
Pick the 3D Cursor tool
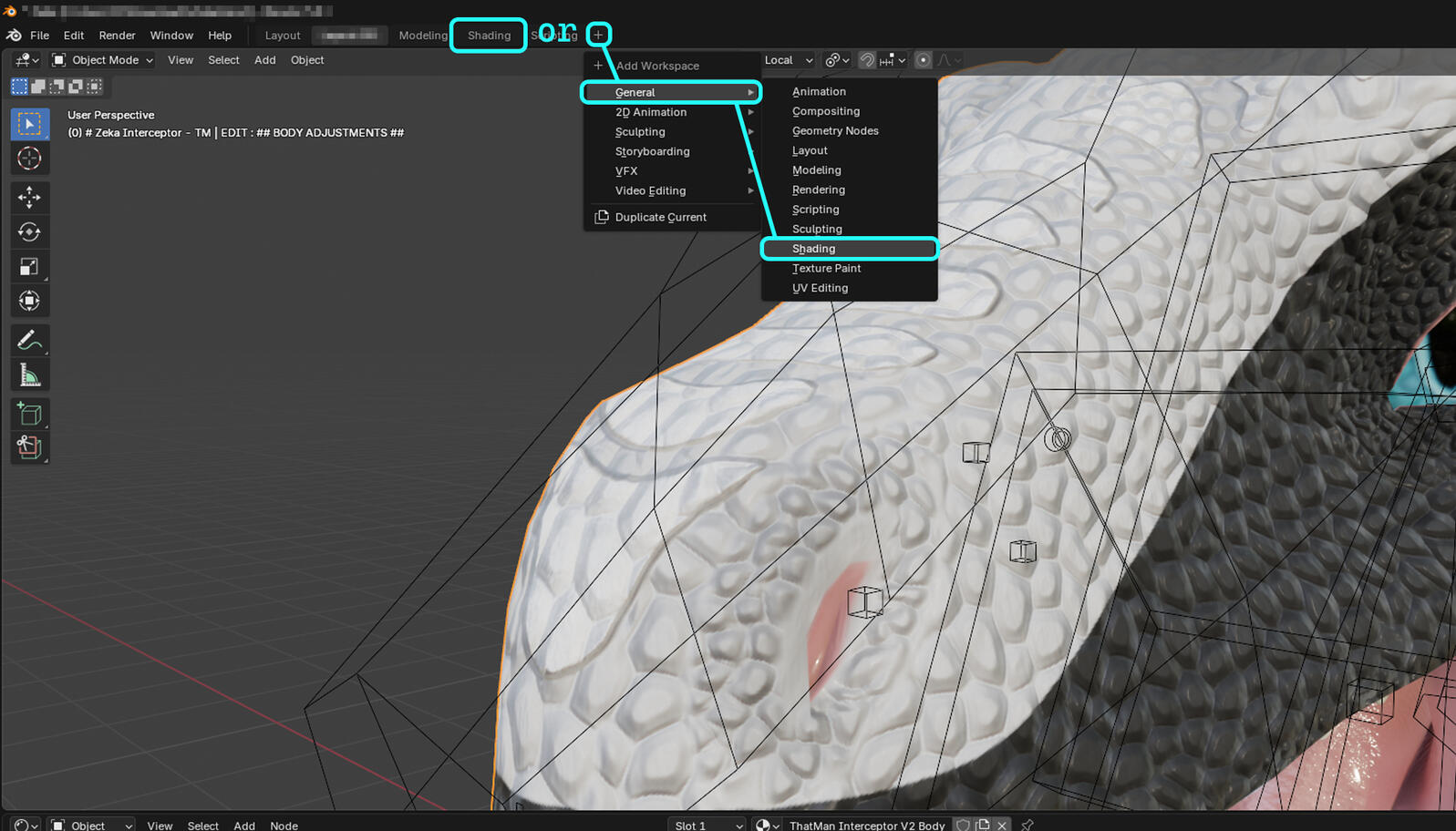29,159
